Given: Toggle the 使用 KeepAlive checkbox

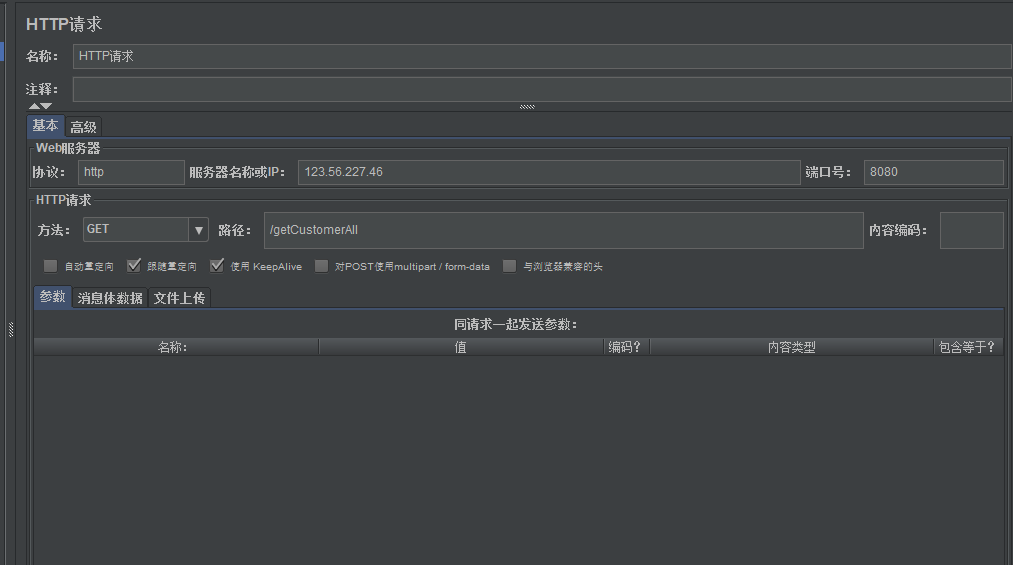Looking at the screenshot, I should (x=216, y=267).
